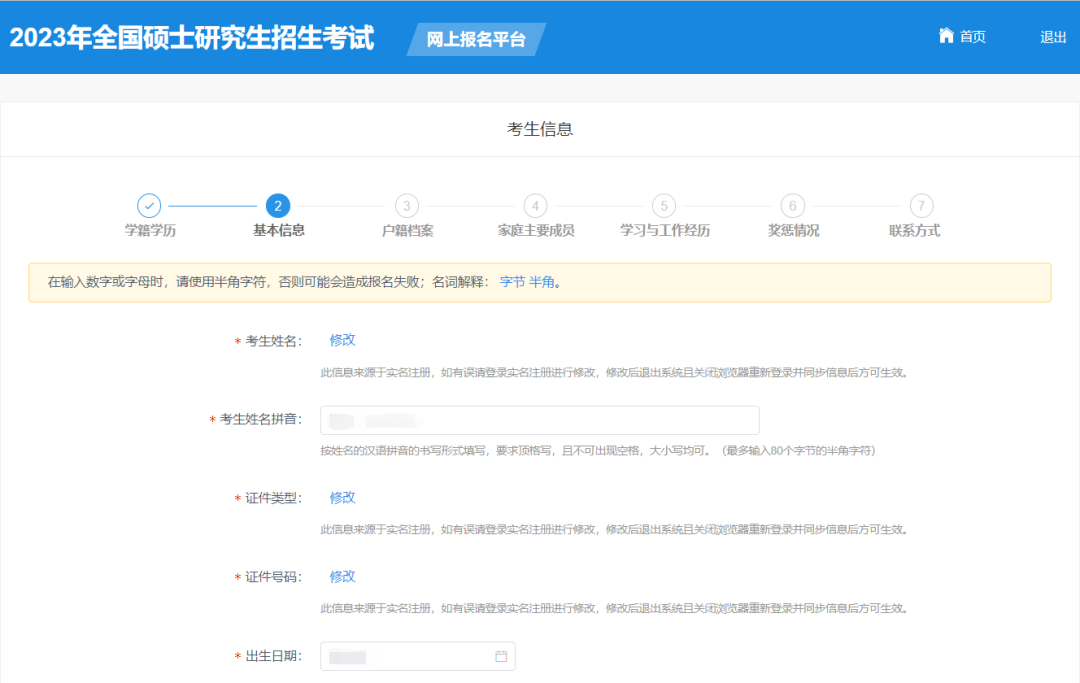Click step 5 circle for 学习与工作经历
The width and height of the screenshot is (1080, 683).
coord(664,205)
